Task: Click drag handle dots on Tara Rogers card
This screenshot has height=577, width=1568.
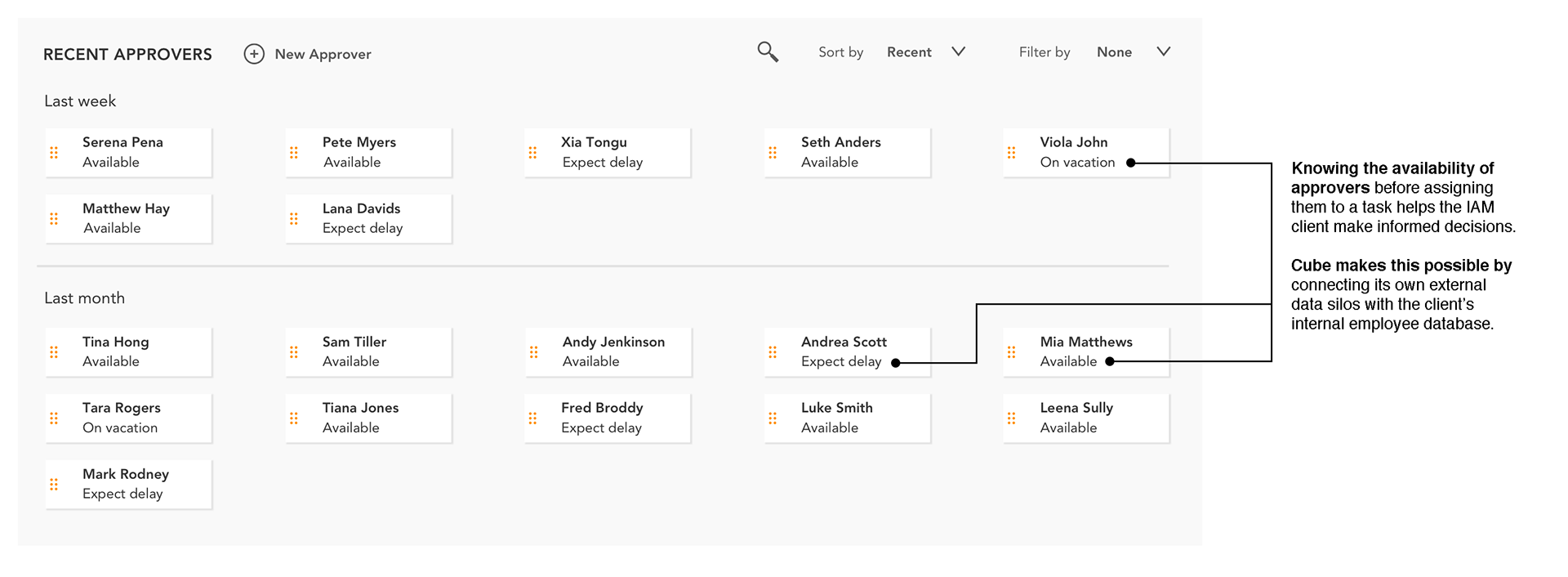Action: coord(54,418)
